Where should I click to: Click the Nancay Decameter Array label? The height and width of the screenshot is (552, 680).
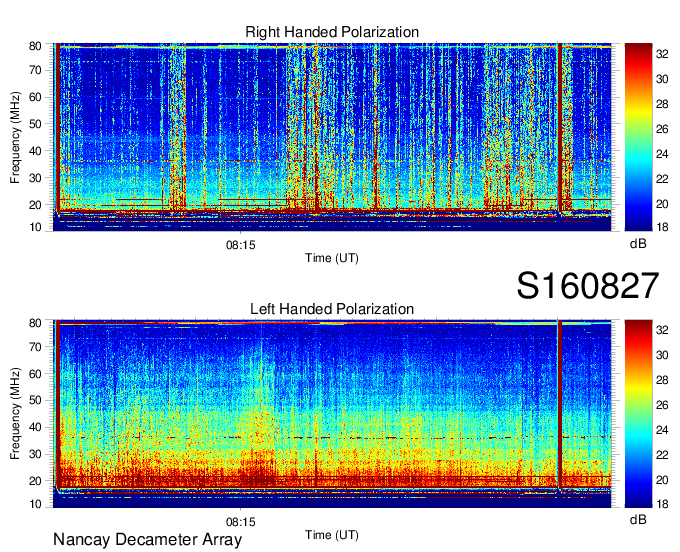pos(147,540)
